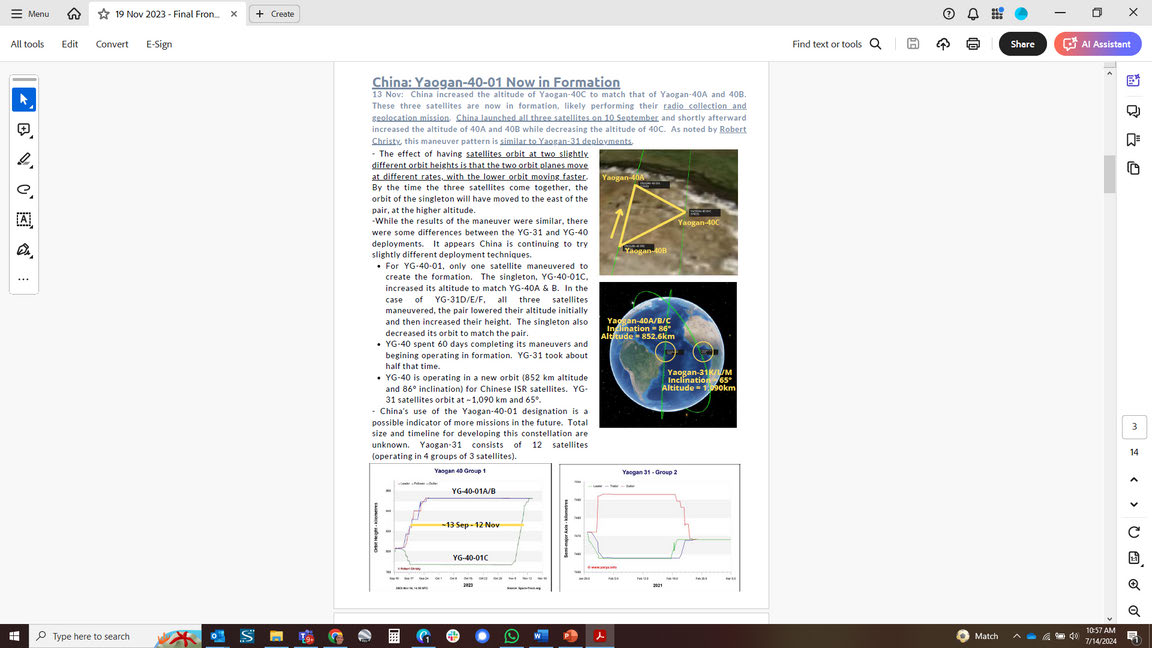Click the Yaogan 31 - Group 2 chart
This screenshot has height=648, width=1152.
(649, 528)
